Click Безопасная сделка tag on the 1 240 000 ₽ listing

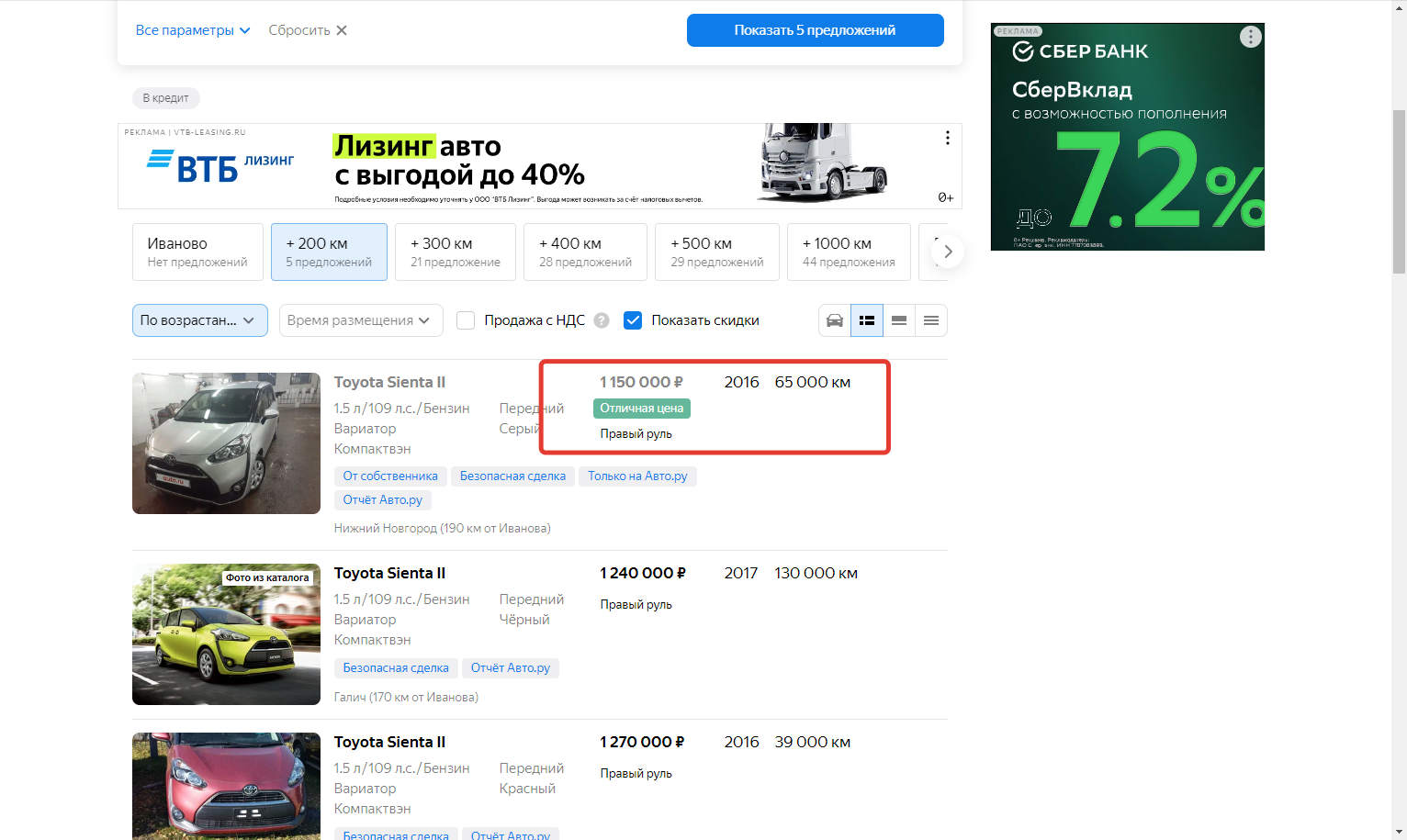click(x=396, y=668)
